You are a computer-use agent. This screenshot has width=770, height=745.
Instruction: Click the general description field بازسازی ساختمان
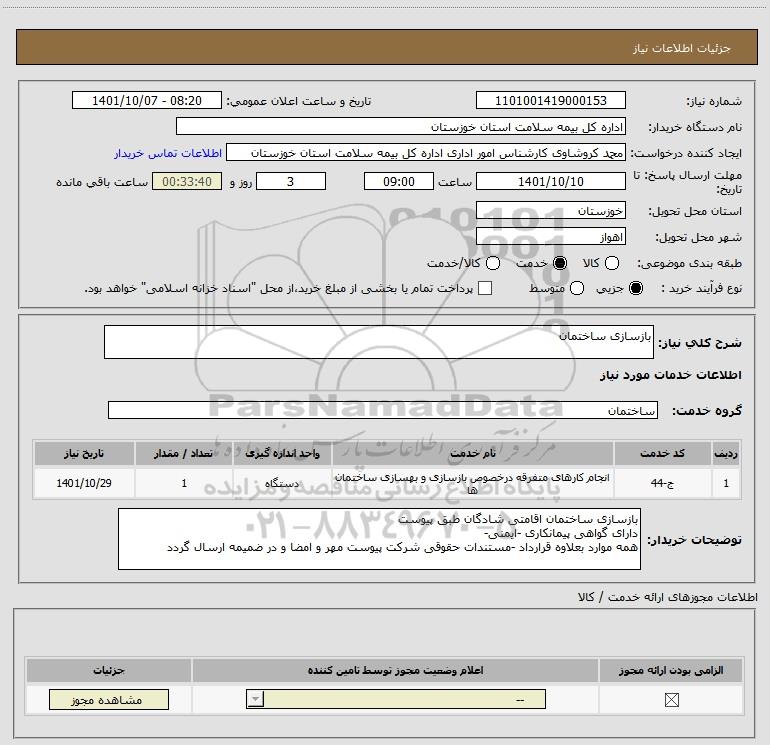(379, 342)
